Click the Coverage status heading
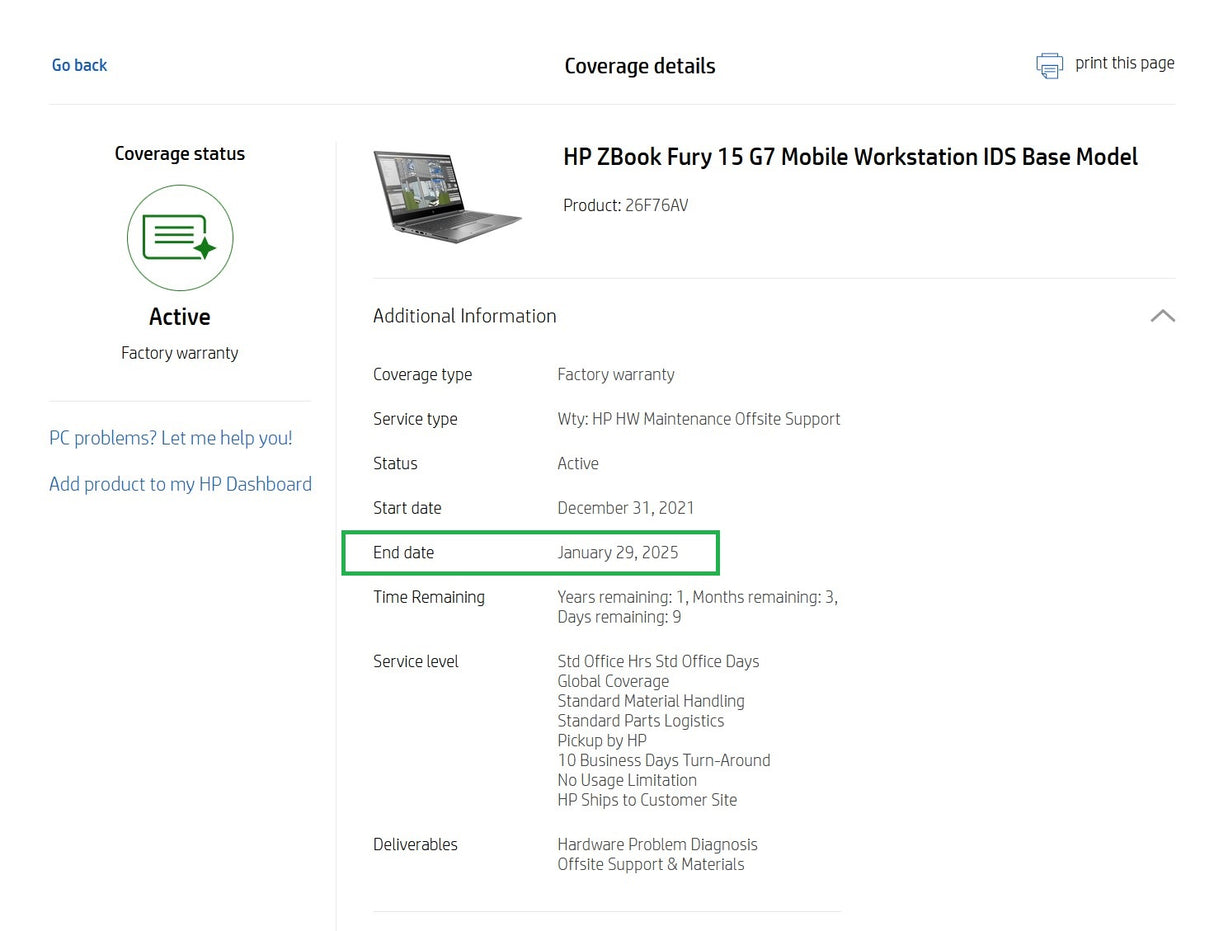This screenshot has width=1214, height=931. pos(180,154)
